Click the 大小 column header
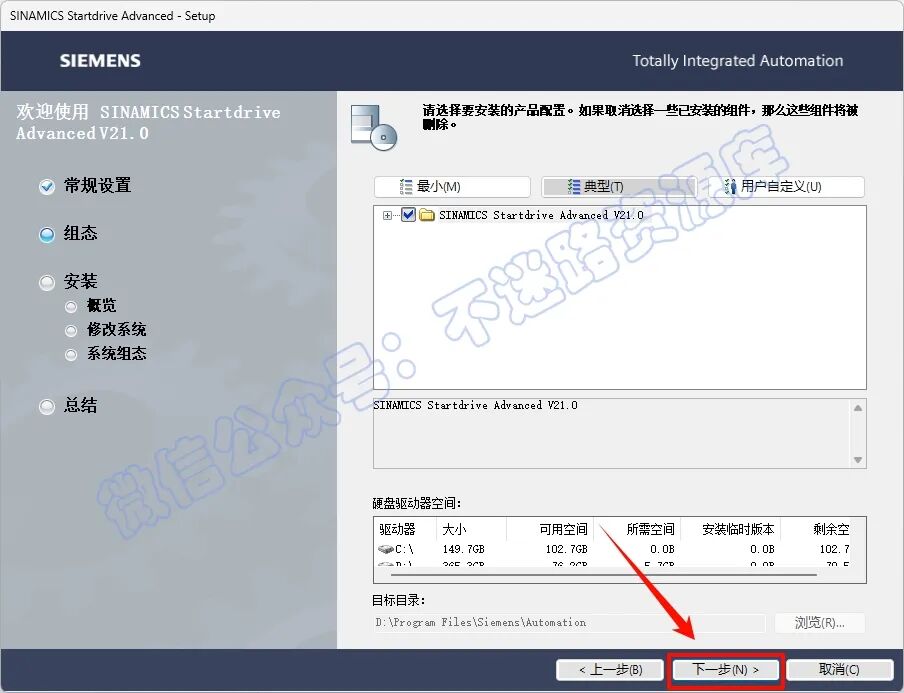The image size is (904, 693). point(472,529)
